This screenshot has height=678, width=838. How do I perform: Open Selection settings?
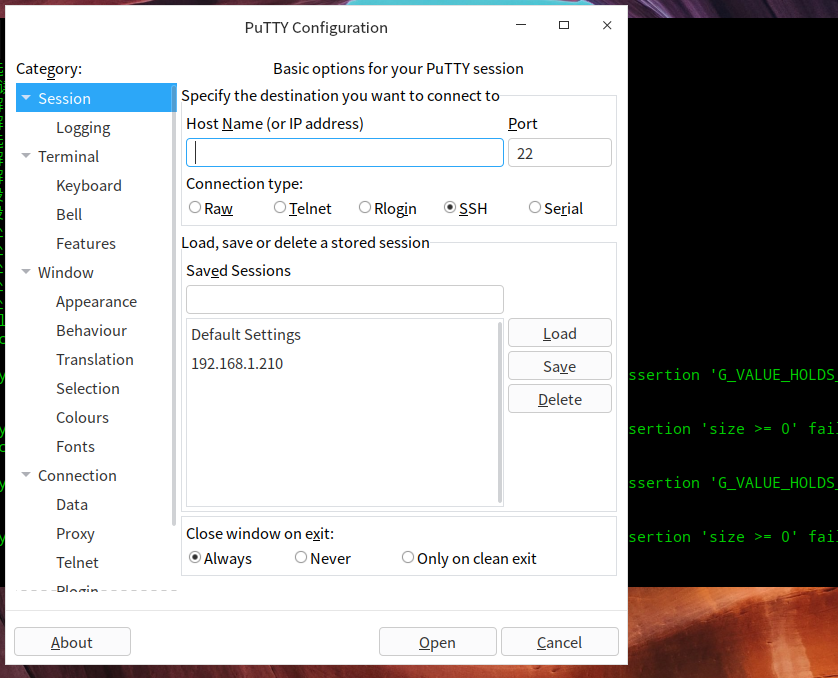pos(88,388)
